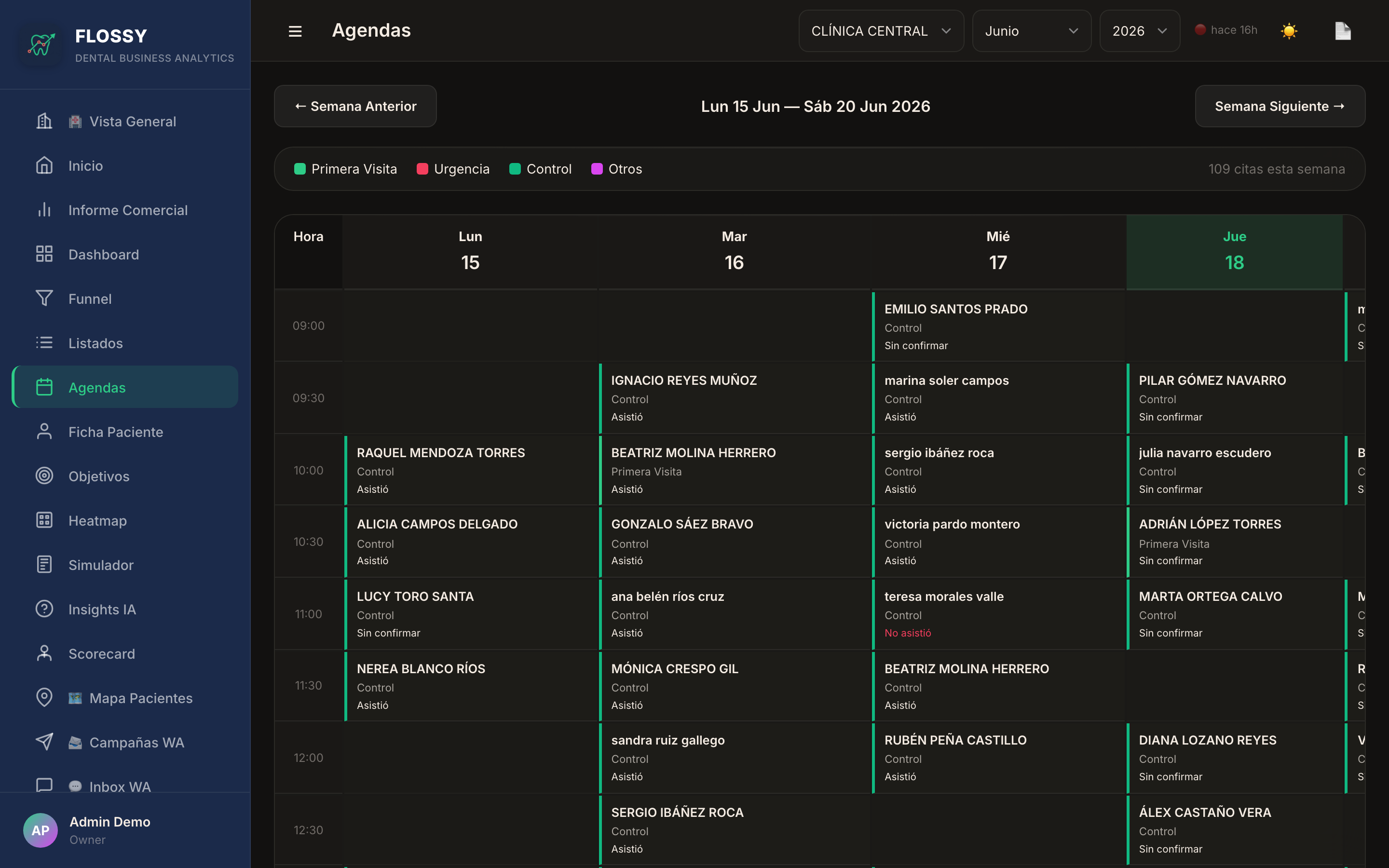Open the Objetivos section
This screenshot has width=1389, height=868.
pos(124,475)
